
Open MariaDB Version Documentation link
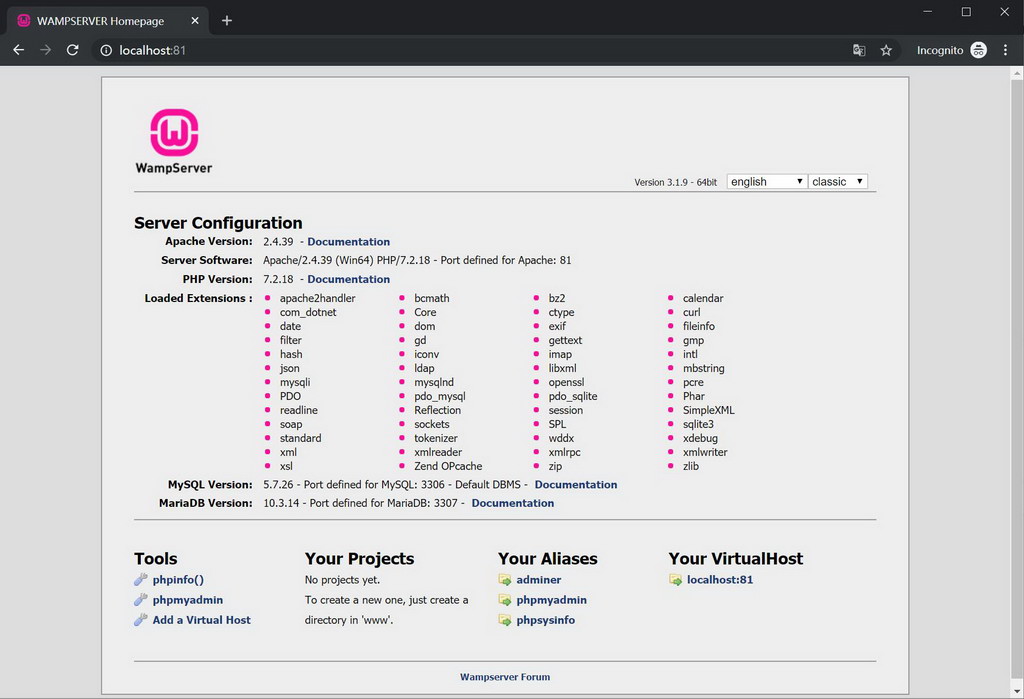(x=513, y=503)
